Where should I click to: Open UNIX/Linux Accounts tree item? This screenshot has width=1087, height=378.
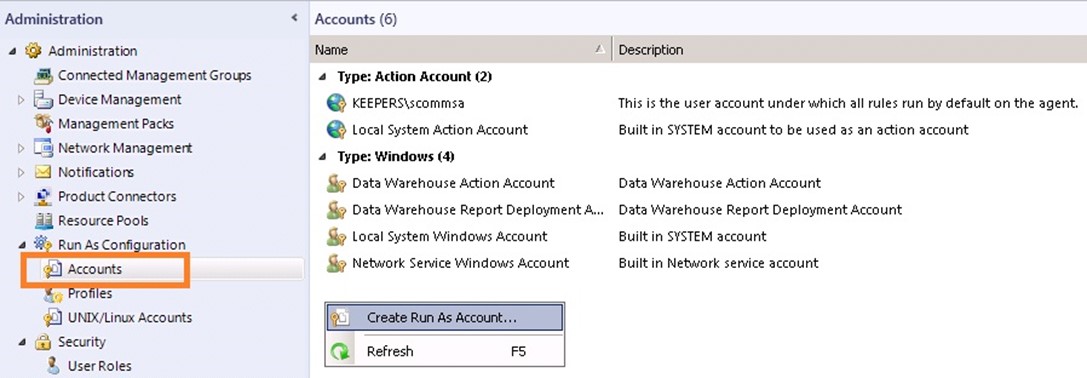point(130,318)
